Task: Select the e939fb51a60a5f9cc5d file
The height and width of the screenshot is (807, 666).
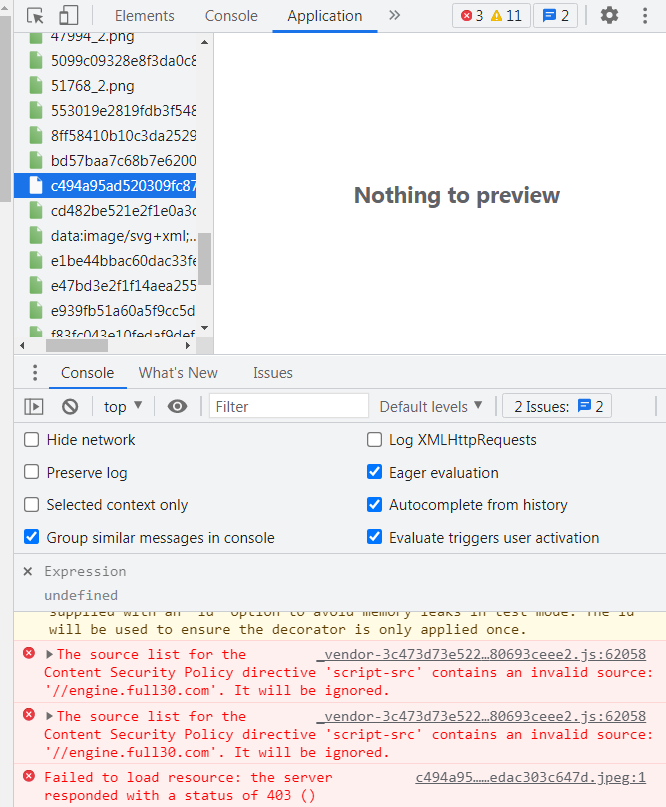Action: coord(124,310)
